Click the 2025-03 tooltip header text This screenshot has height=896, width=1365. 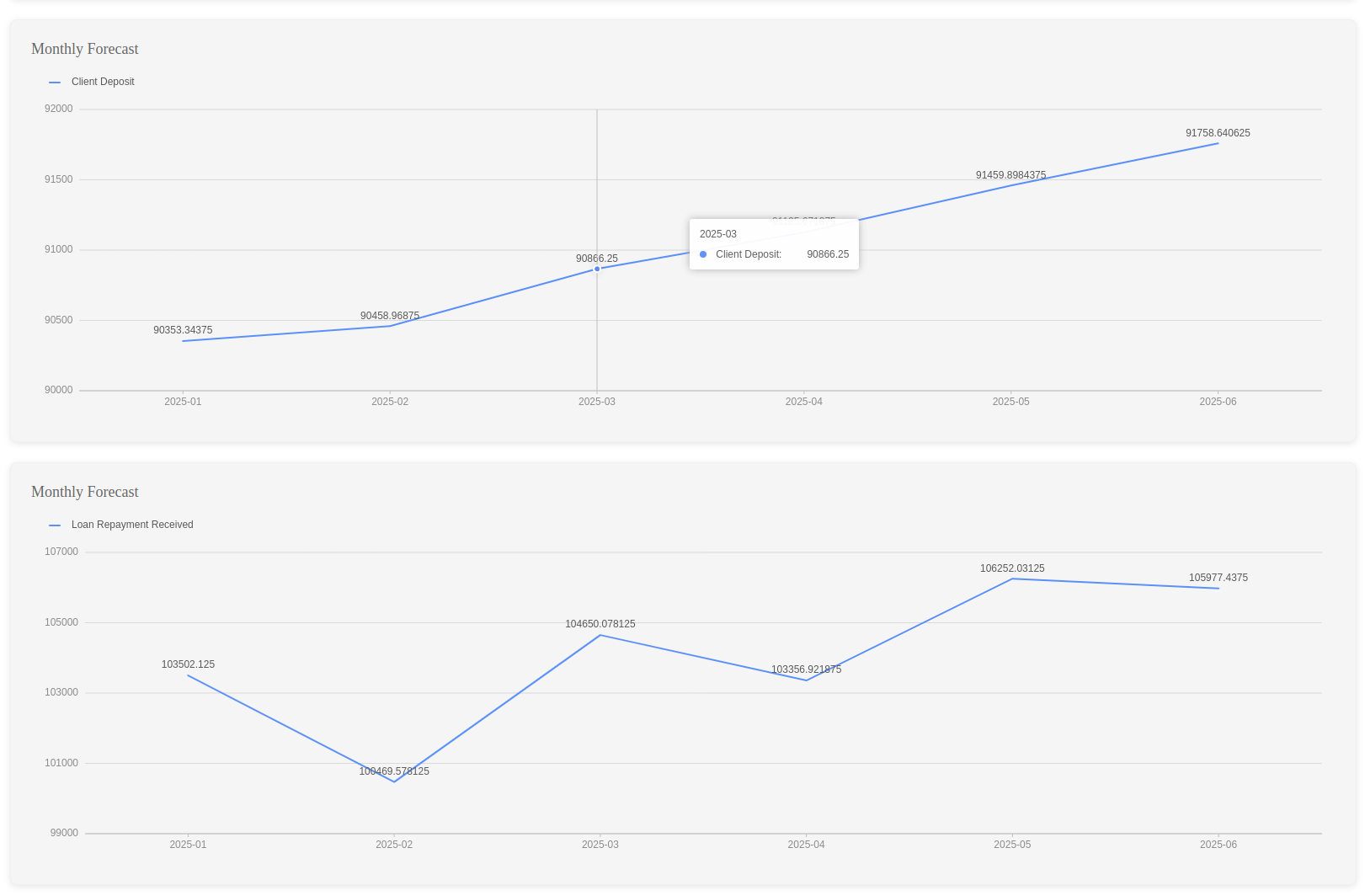pyautogui.click(x=718, y=234)
